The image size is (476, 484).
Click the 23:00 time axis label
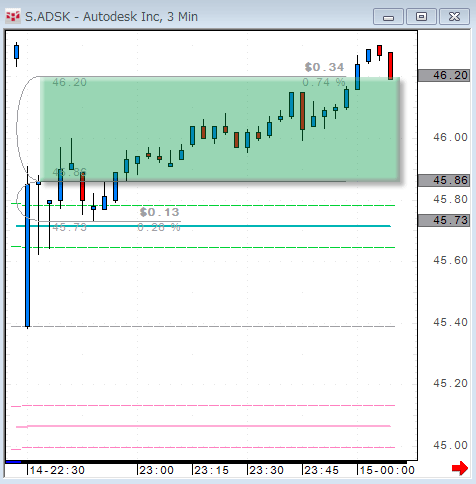pyautogui.click(x=156, y=470)
